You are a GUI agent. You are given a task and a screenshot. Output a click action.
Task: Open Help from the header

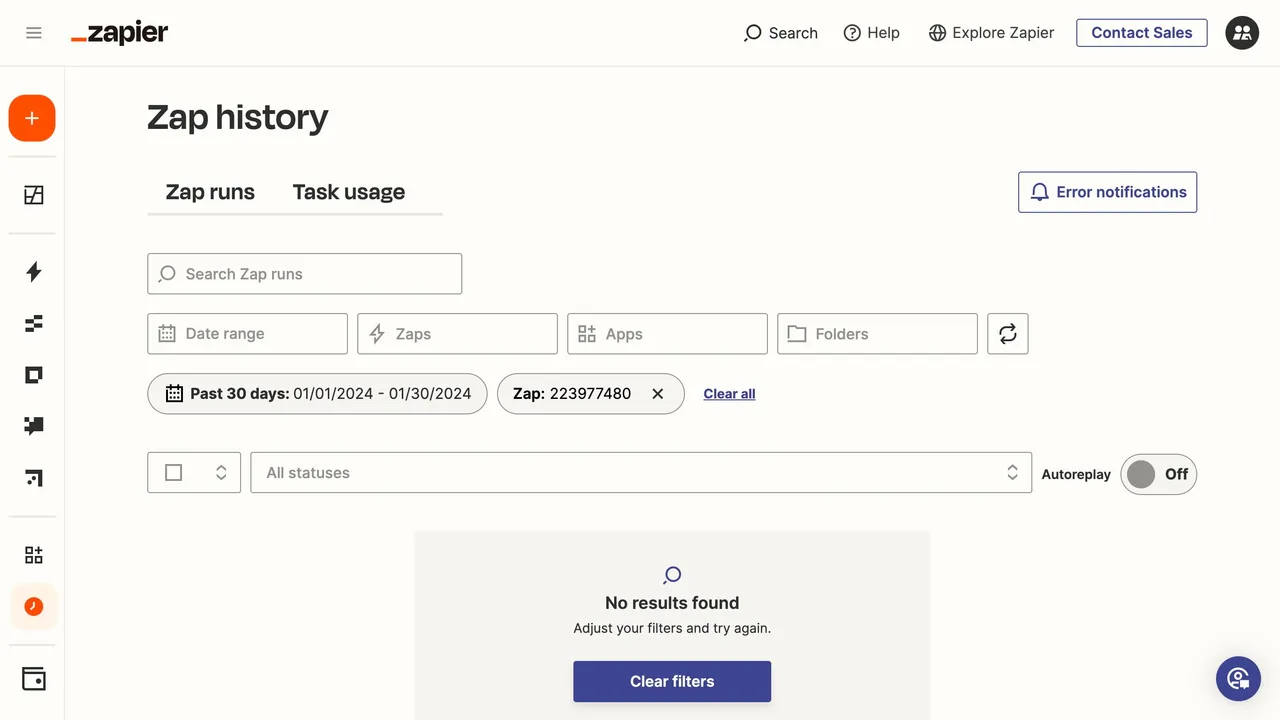(x=871, y=33)
